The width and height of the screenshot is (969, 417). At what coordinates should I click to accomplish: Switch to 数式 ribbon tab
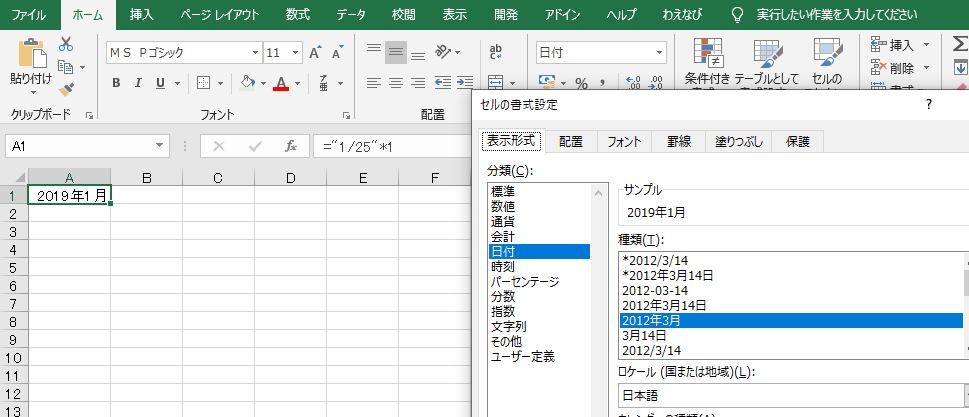point(297,15)
